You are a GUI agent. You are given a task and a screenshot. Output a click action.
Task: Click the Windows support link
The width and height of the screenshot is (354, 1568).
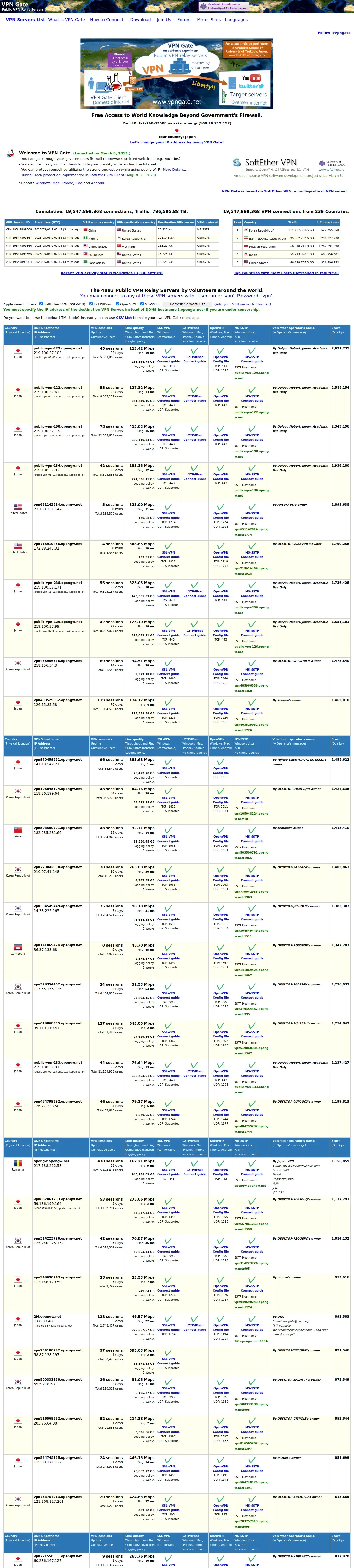43,183
